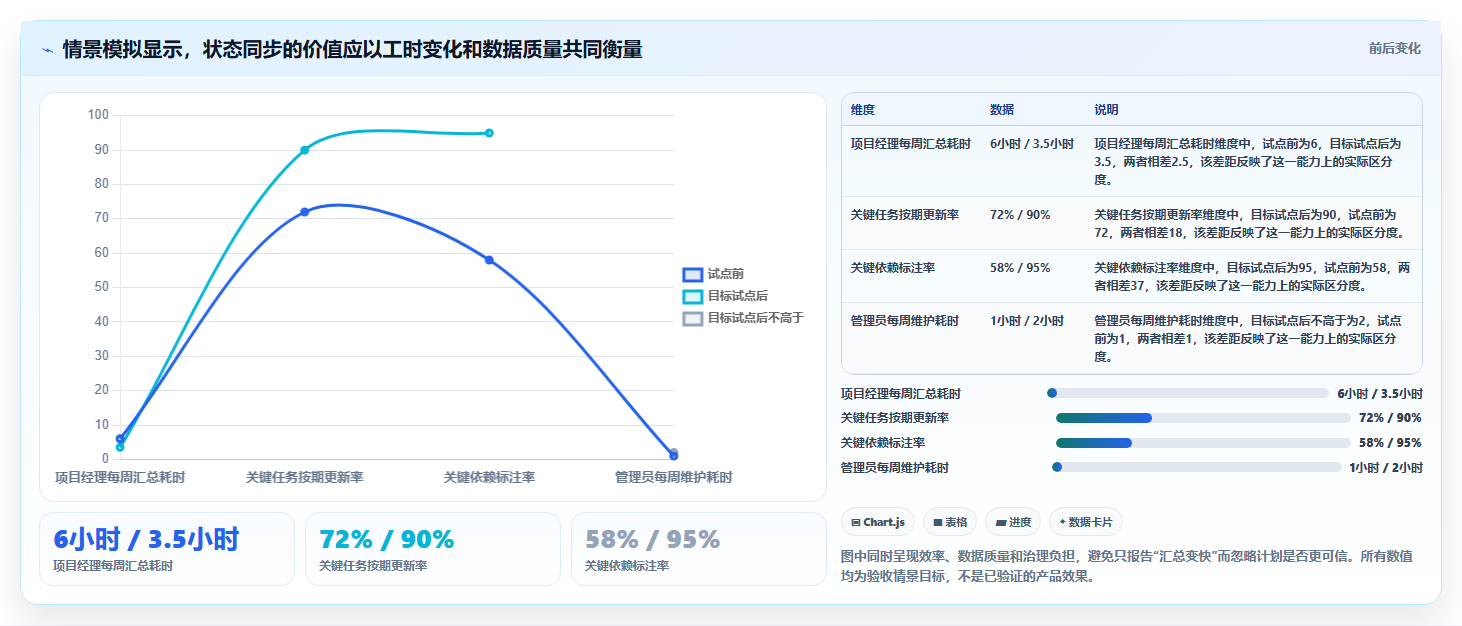The height and width of the screenshot is (626, 1462).
Task: Select the 表格 tag
Action: pyautogui.click(x=950, y=522)
